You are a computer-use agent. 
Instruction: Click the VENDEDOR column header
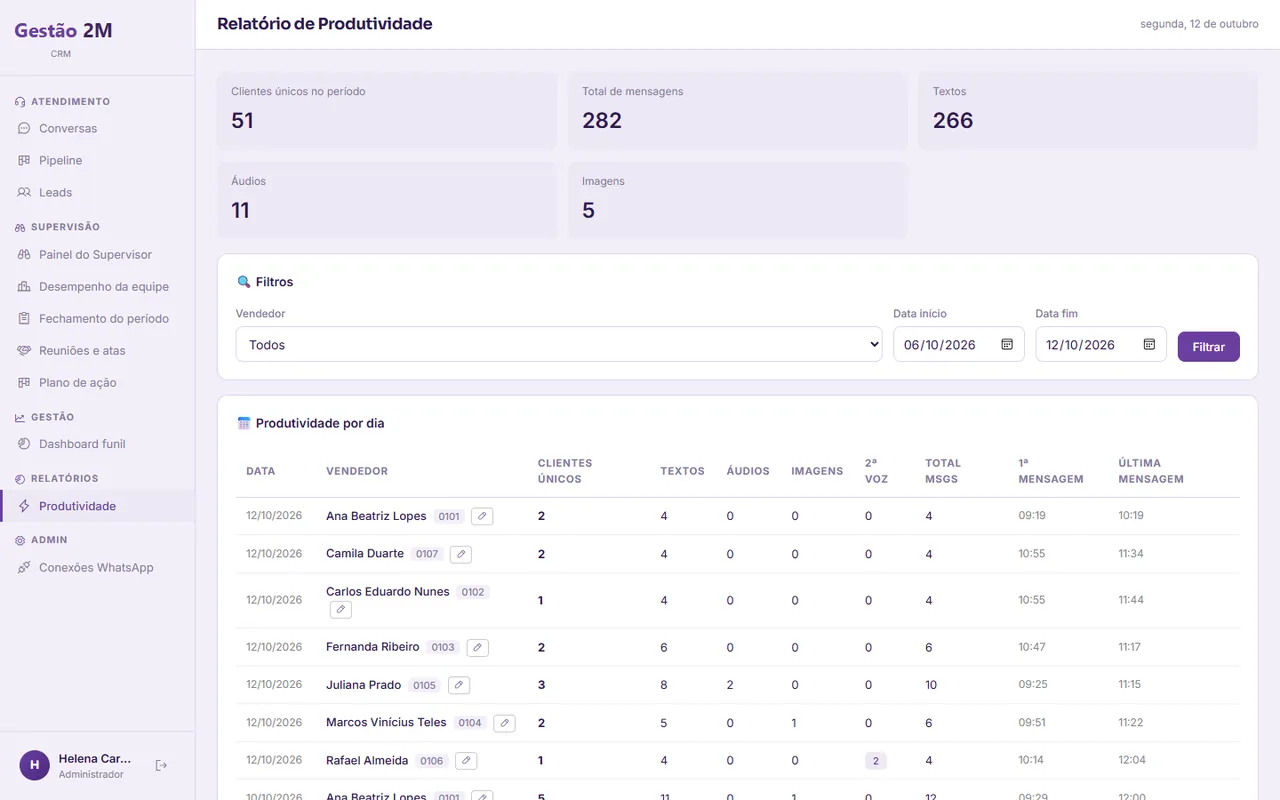357,471
